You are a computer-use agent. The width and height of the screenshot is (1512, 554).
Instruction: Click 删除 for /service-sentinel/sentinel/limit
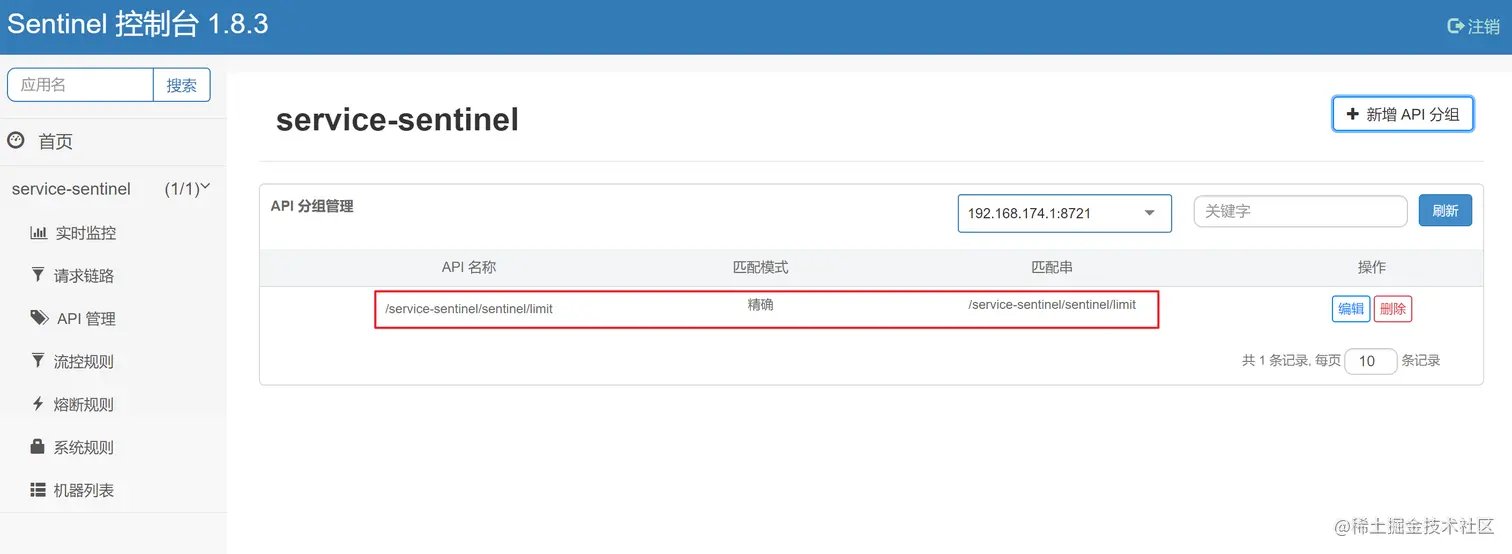click(1392, 309)
